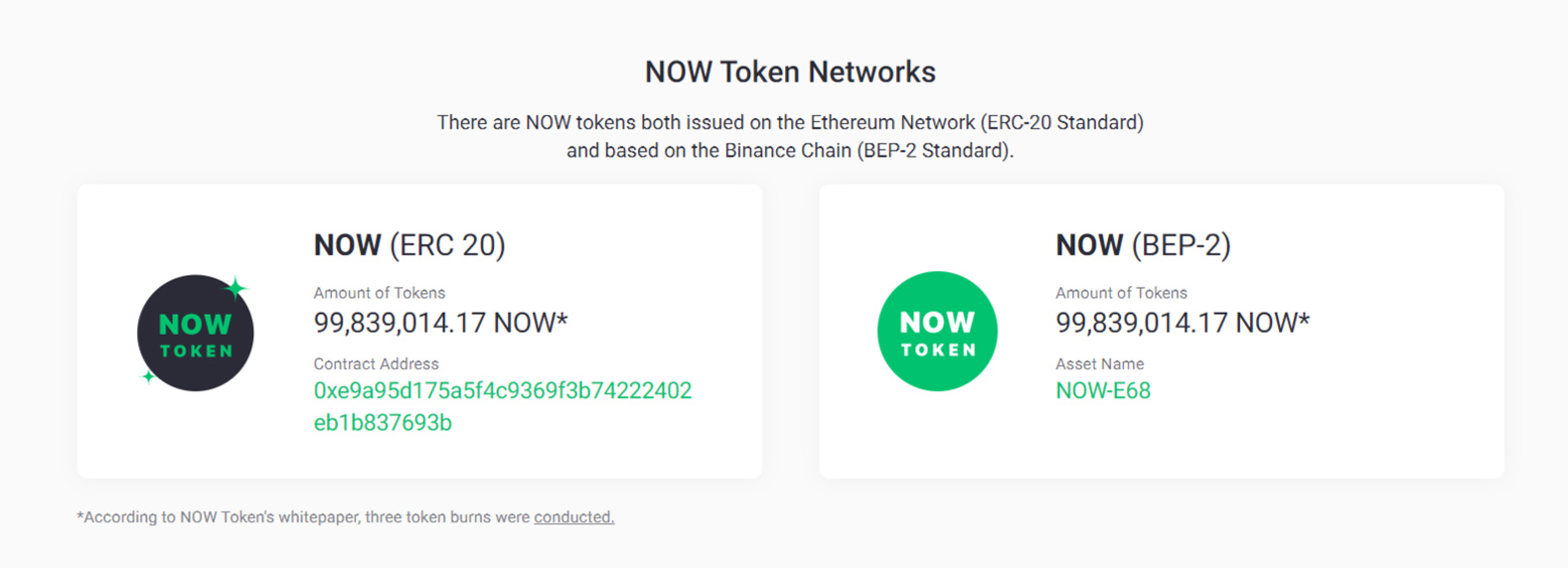Click the small green sparkle below dark logo
The image size is (1568, 568).
tap(148, 376)
